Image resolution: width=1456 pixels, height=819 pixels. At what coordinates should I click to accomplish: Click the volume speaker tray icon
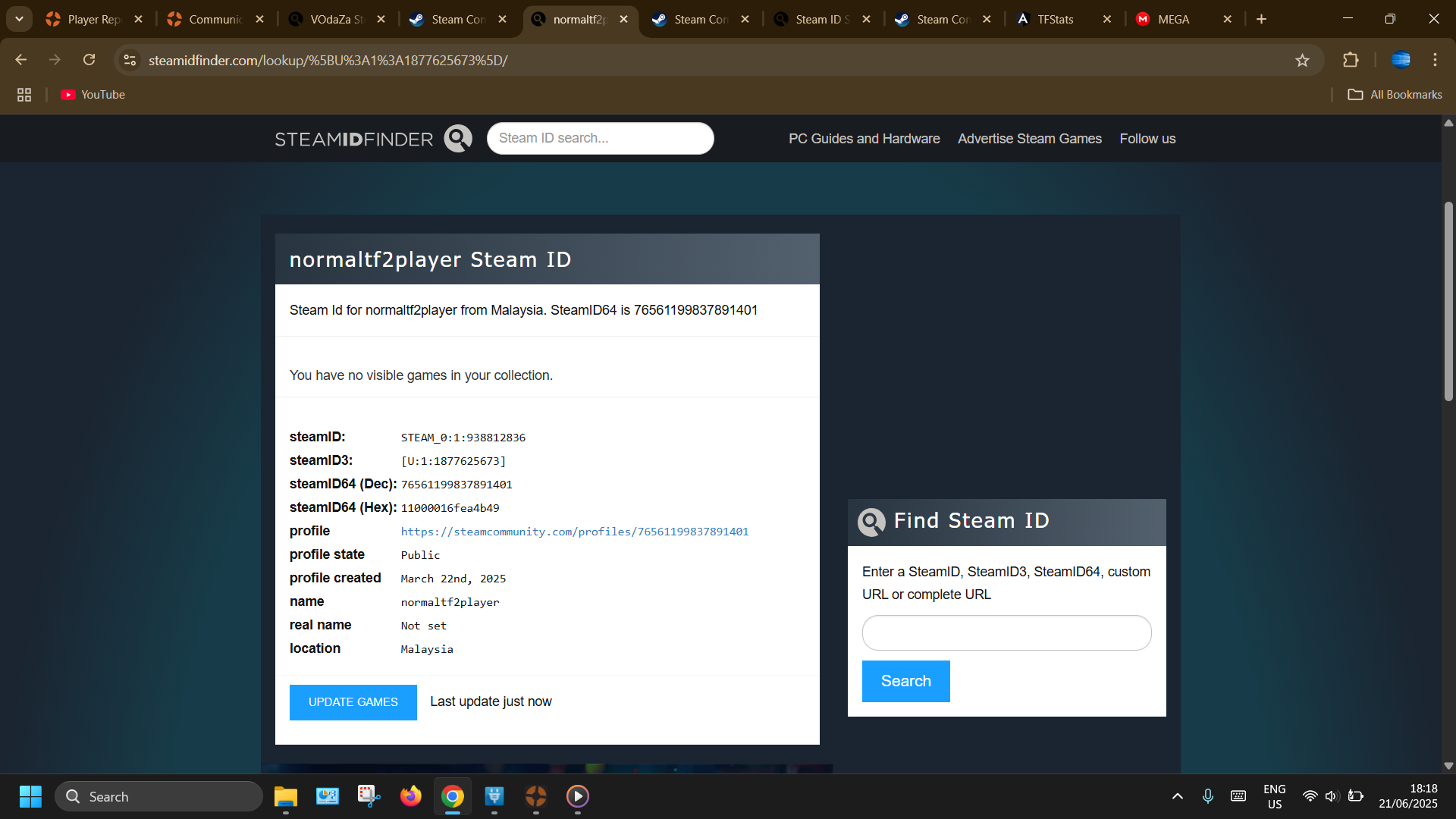point(1332,796)
